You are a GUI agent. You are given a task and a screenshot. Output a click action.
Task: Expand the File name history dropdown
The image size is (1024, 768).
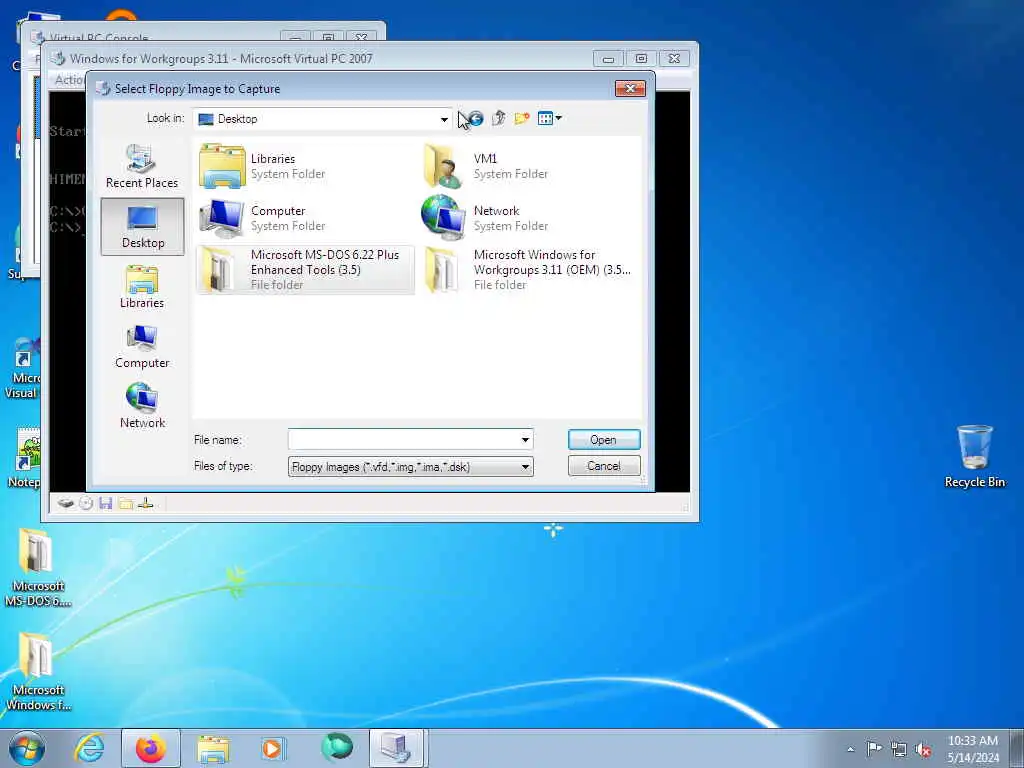pos(525,440)
